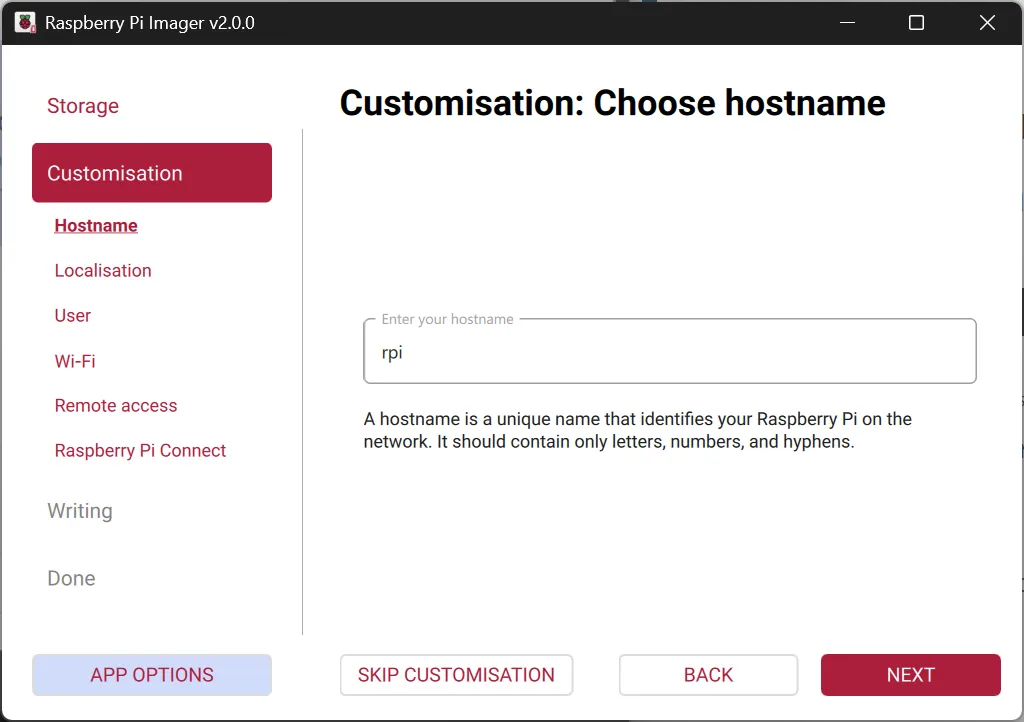Image resolution: width=1024 pixels, height=722 pixels.
Task: Go to Hostname sub-step
Action: (x=96, y=225)
